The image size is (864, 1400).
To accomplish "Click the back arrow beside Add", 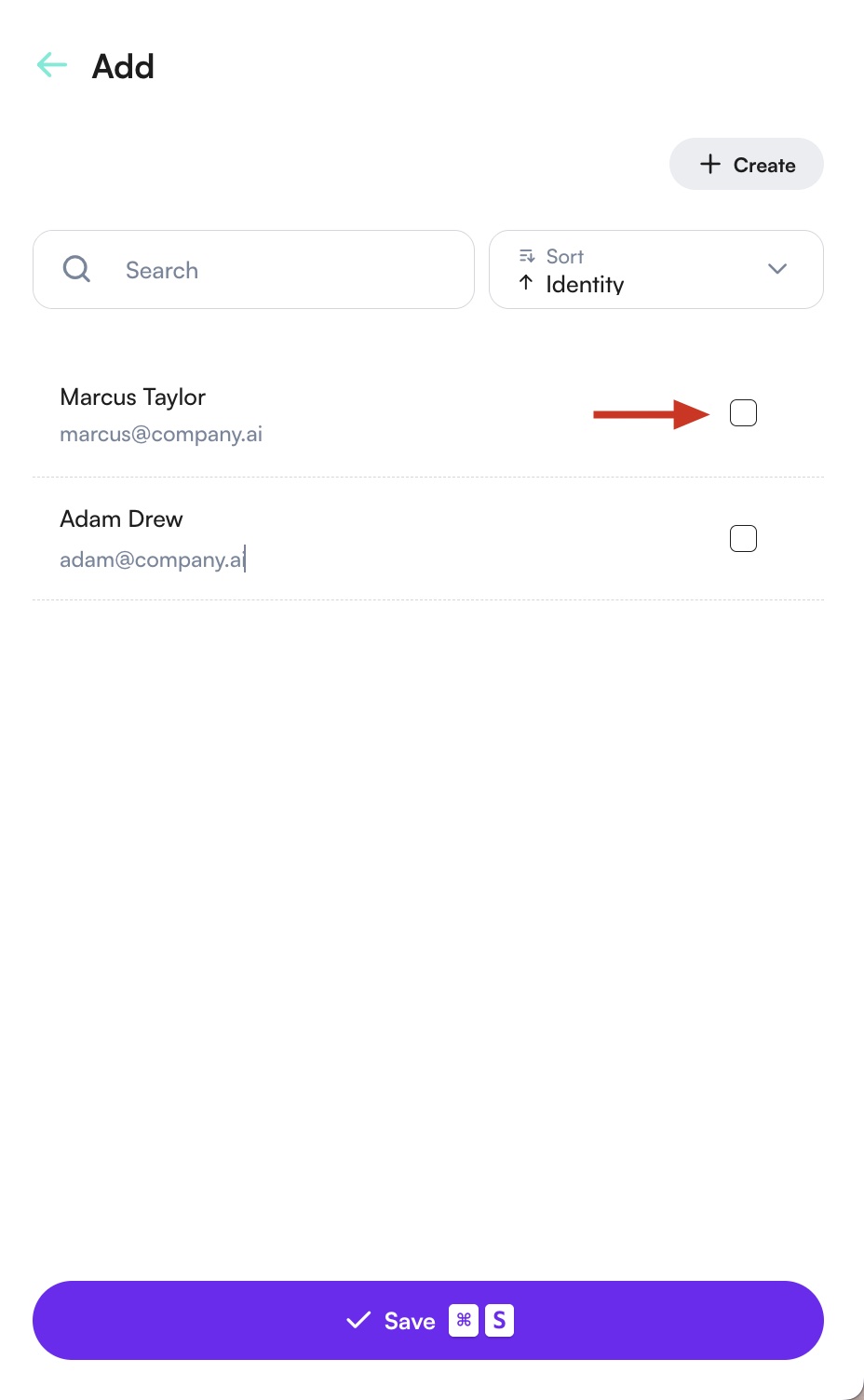I will [52, 65].
